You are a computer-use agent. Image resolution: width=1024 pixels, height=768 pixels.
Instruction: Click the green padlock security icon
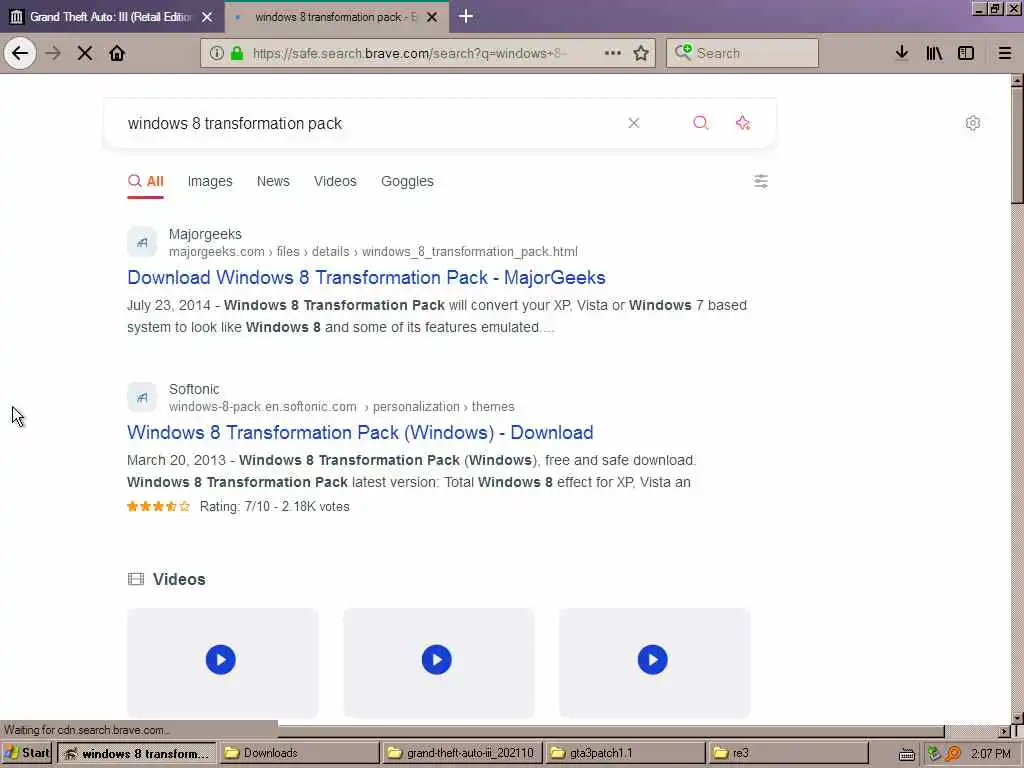[x=237, y=53]
